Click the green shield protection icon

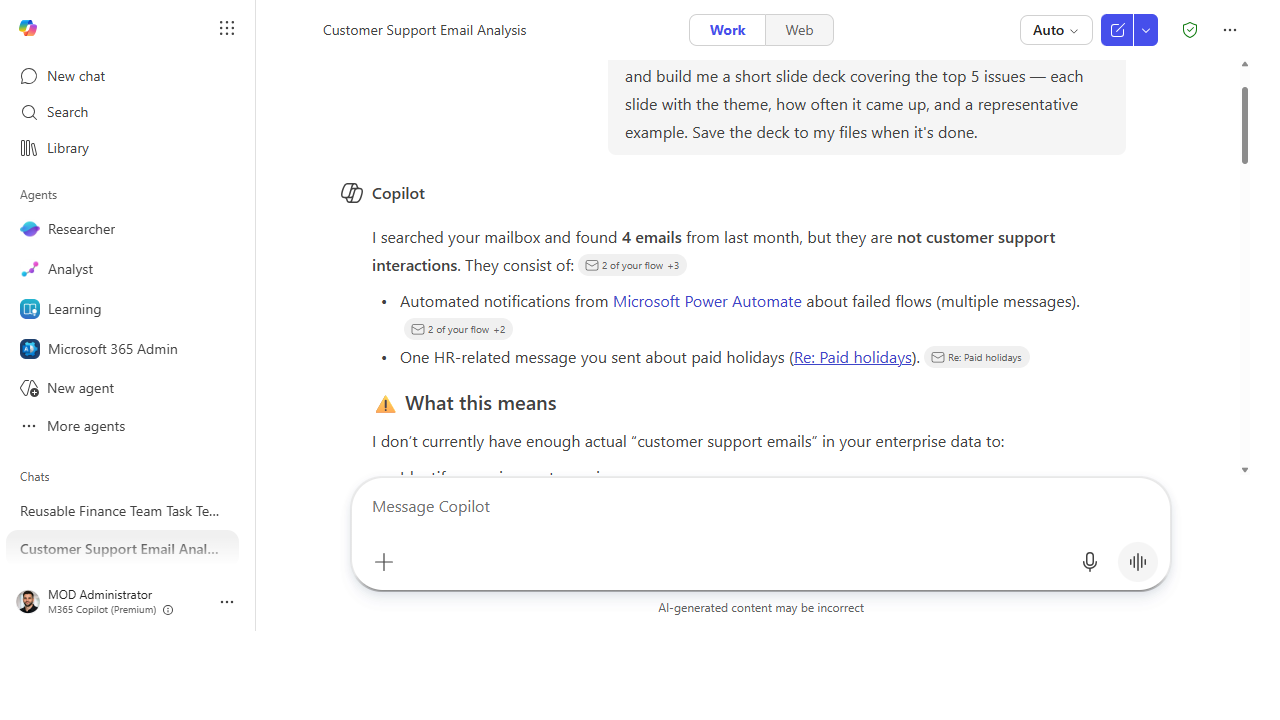pyautogui.click(x=1190, y=30)
